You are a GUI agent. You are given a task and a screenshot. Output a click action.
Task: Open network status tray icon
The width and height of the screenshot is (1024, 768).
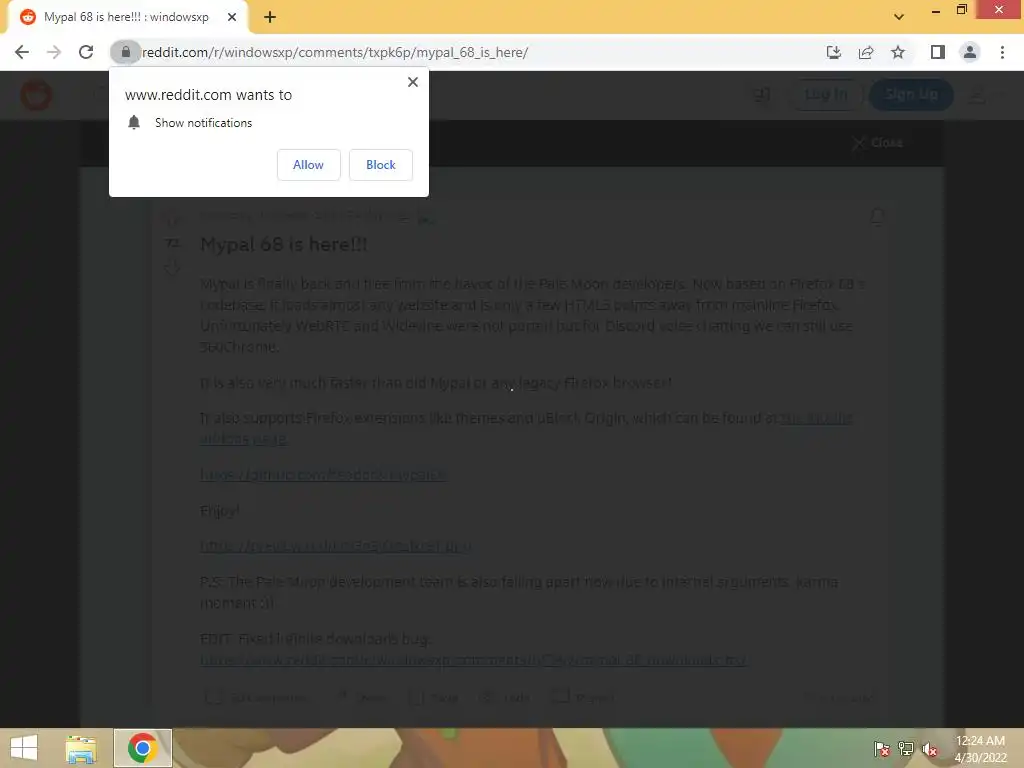coord(906,749)
